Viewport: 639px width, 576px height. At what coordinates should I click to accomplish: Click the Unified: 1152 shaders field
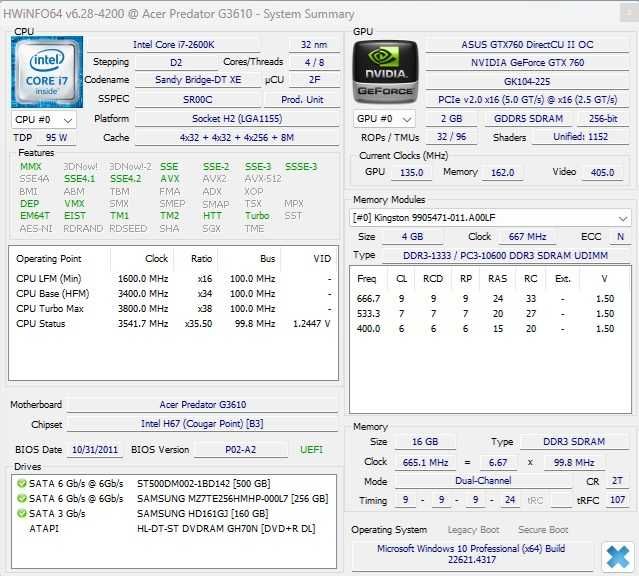[x=580, y=137]
